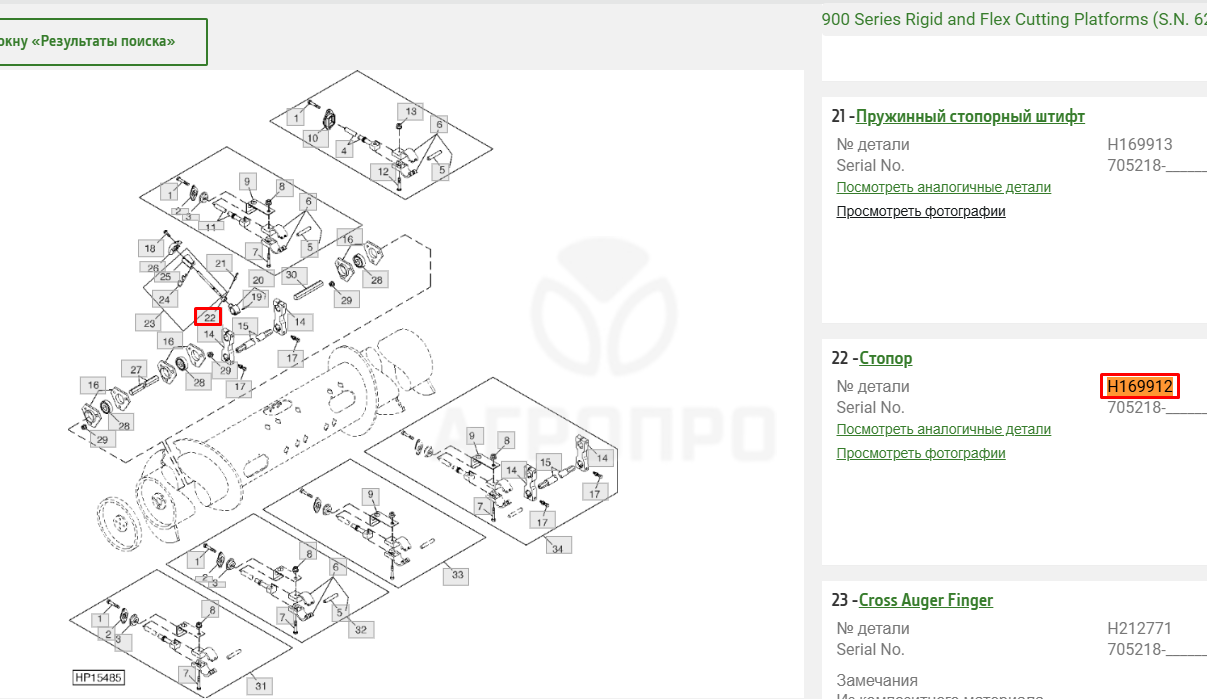Click the 900 Series Rigid and Flex heading

click(x=1014, y=19)
